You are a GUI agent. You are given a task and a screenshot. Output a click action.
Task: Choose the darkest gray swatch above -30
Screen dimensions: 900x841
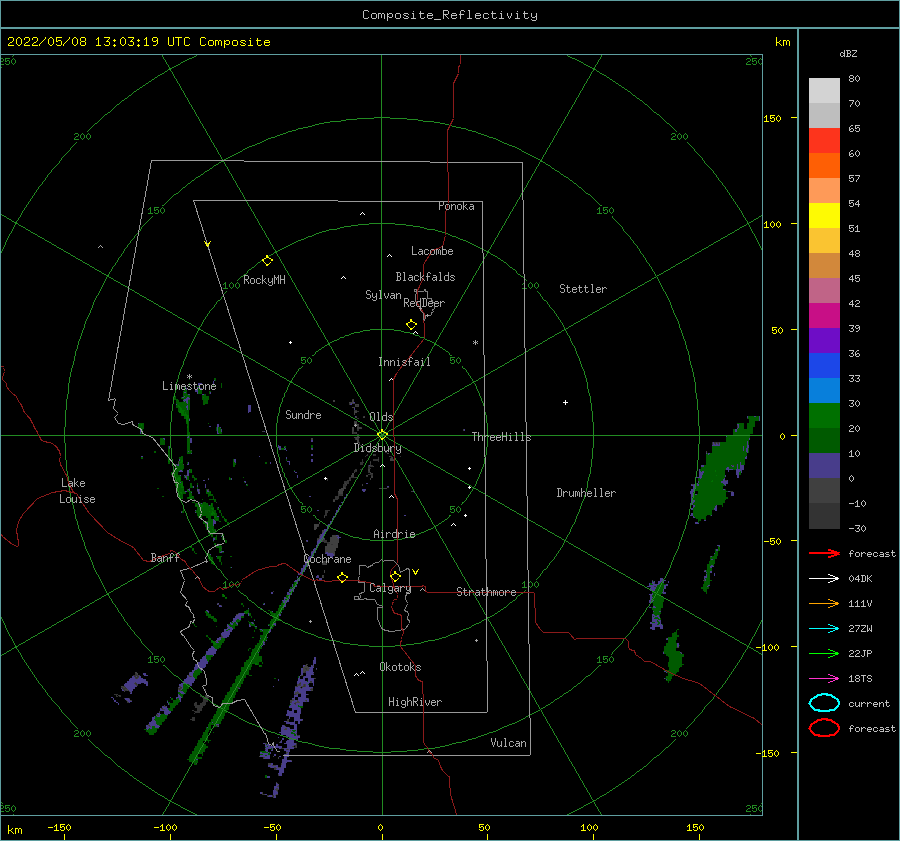pyautogui.click(x=824, y=516)
